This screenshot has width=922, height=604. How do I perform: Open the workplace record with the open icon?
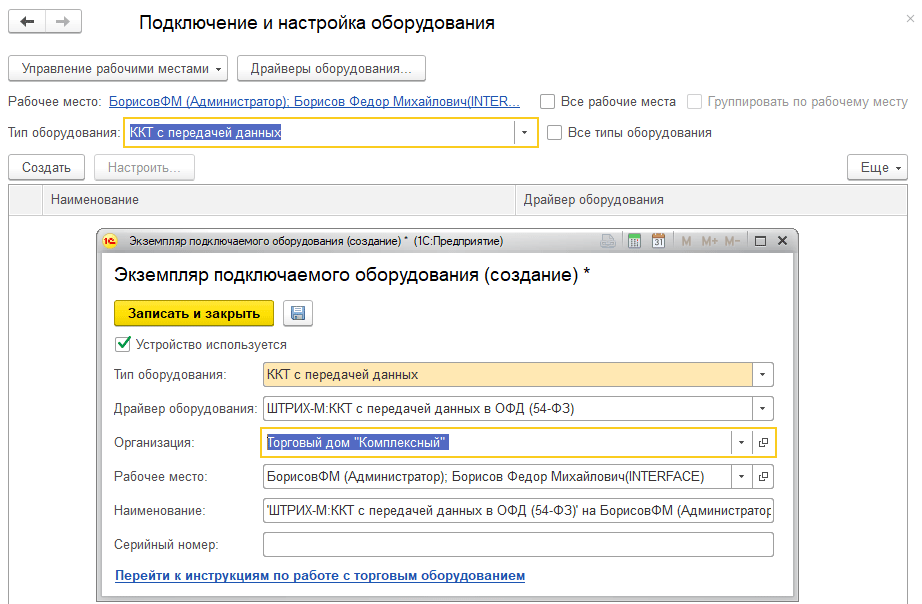(763, 476)
